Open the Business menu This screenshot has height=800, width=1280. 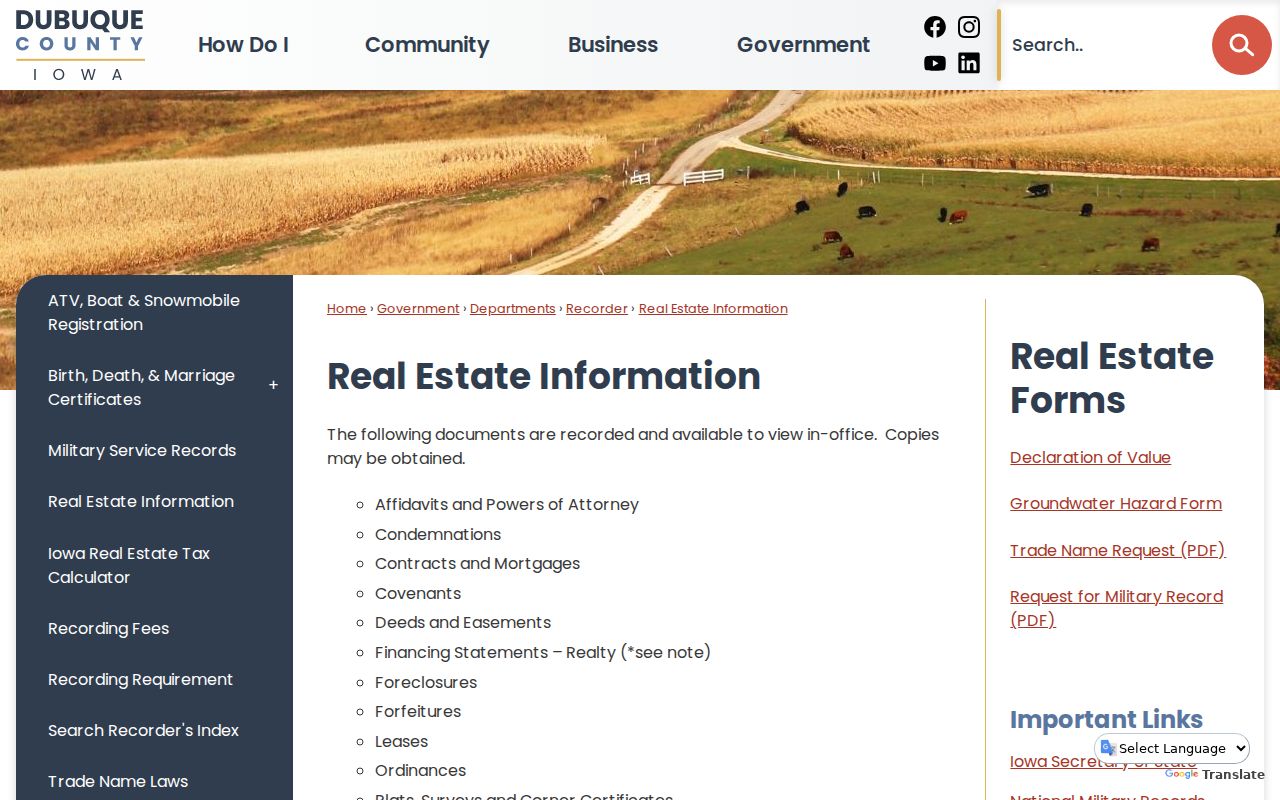pyautogui.click(x=613, y=45)
